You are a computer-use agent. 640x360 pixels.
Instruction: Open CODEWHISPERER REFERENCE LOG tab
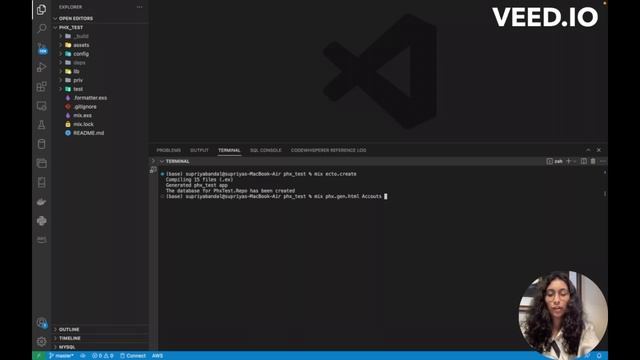[329, 150]
